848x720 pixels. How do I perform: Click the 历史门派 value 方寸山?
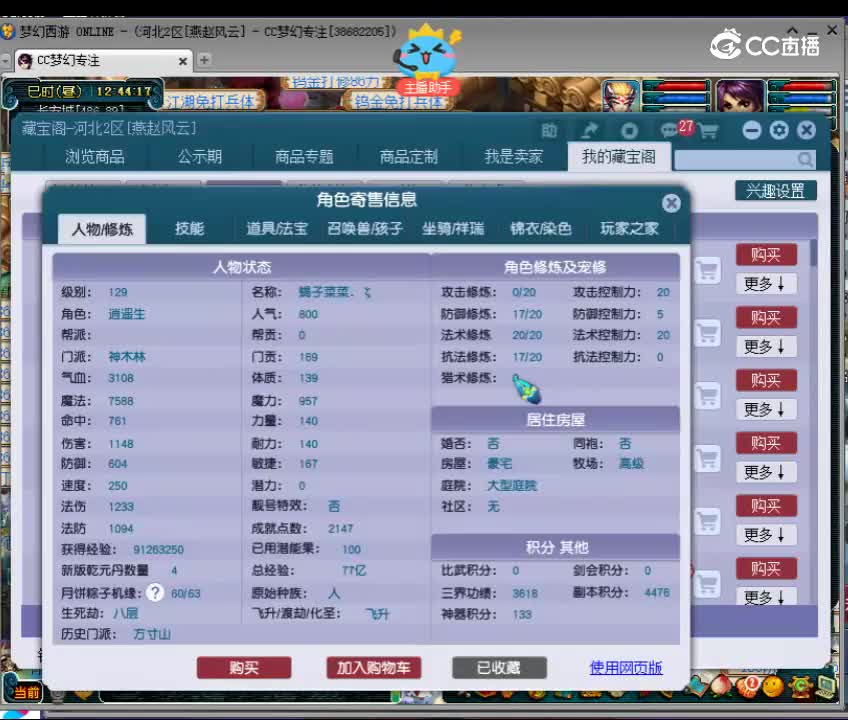click(x=152, y=634)
